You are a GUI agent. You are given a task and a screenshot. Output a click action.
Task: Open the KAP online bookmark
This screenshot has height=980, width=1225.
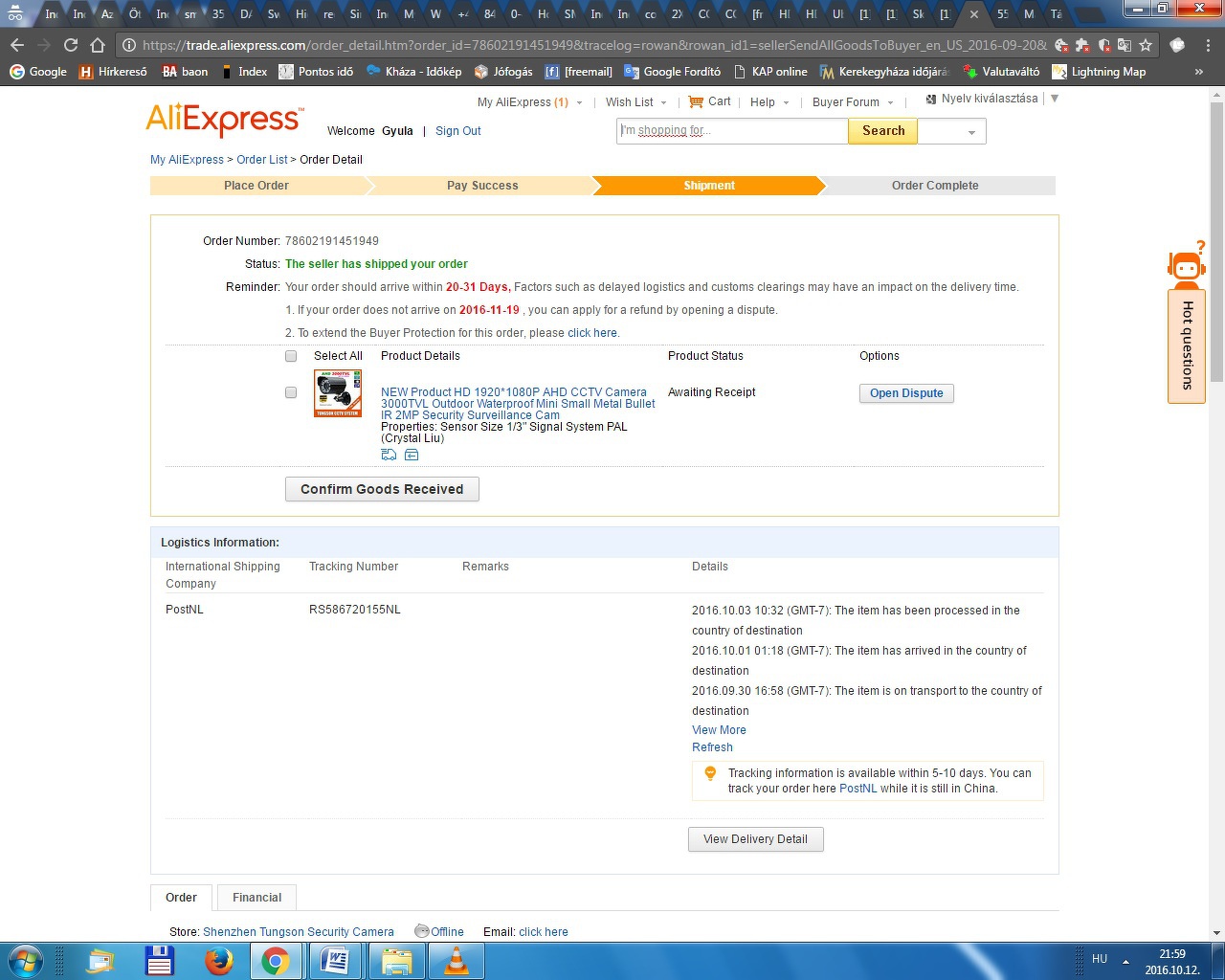(x=769, y=72)
